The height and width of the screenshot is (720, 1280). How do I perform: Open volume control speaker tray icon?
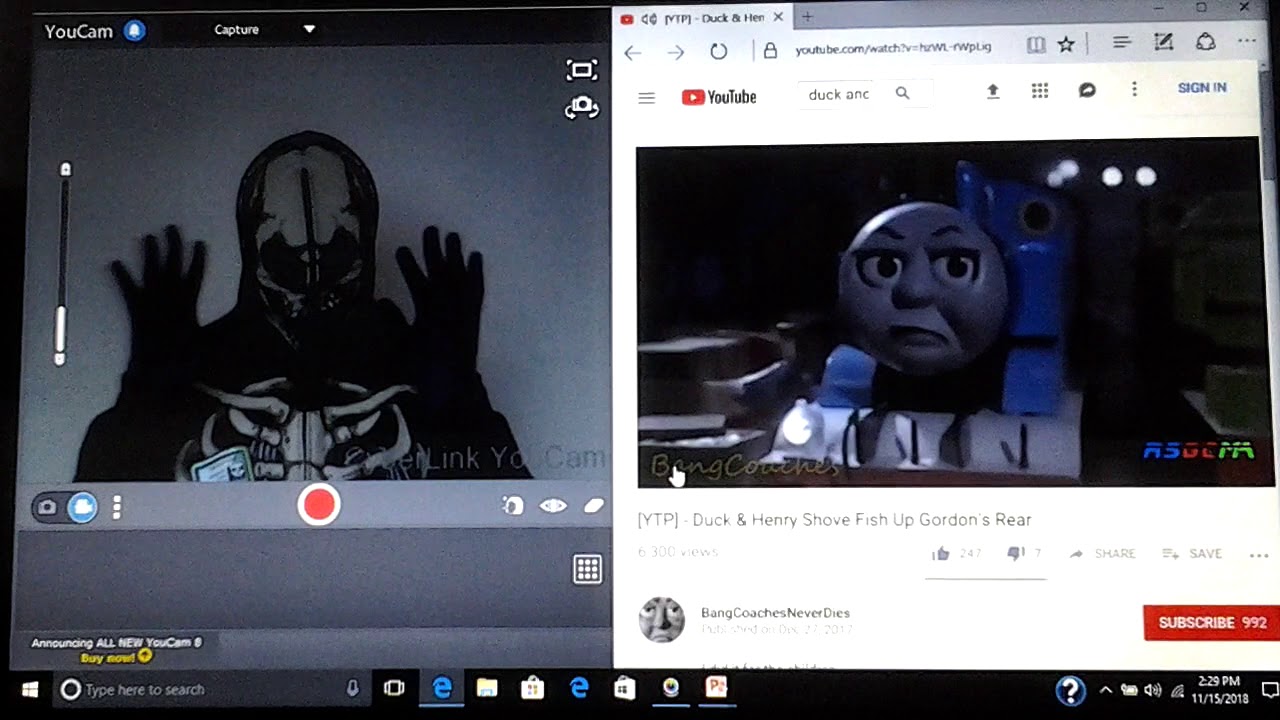[1153, 690]
